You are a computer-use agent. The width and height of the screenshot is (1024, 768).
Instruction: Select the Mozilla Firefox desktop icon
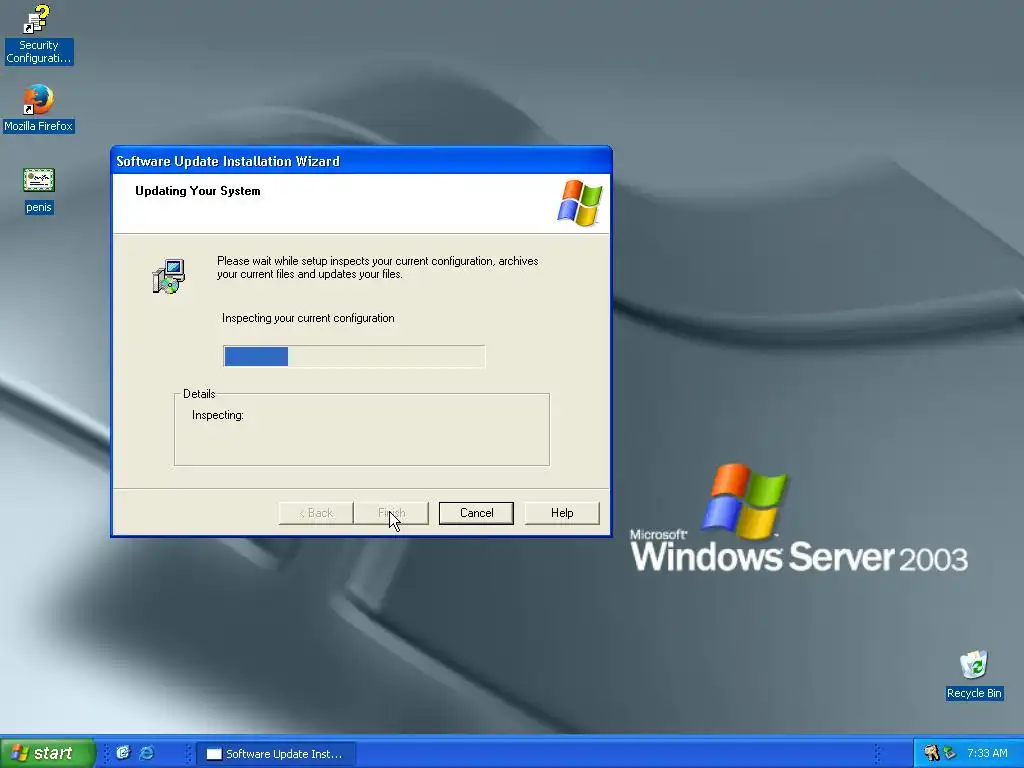39,108
